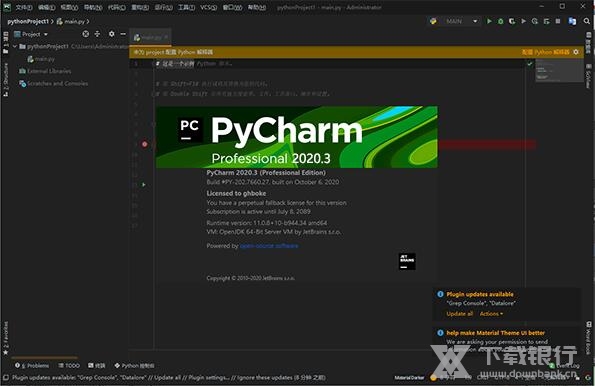Image resolution: width=595 pixels, height=386 pixels.
Task: Close the main.py editor tab
Action: click(166, 37)
